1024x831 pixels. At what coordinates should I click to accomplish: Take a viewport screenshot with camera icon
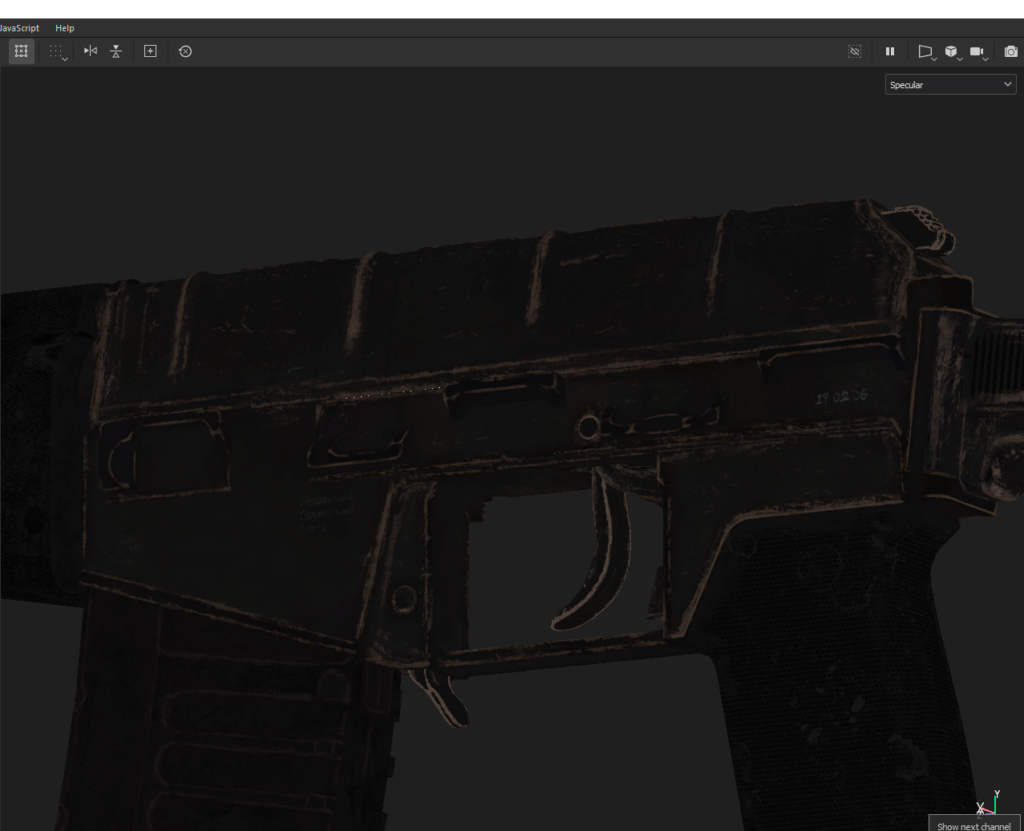[1010, 51]
